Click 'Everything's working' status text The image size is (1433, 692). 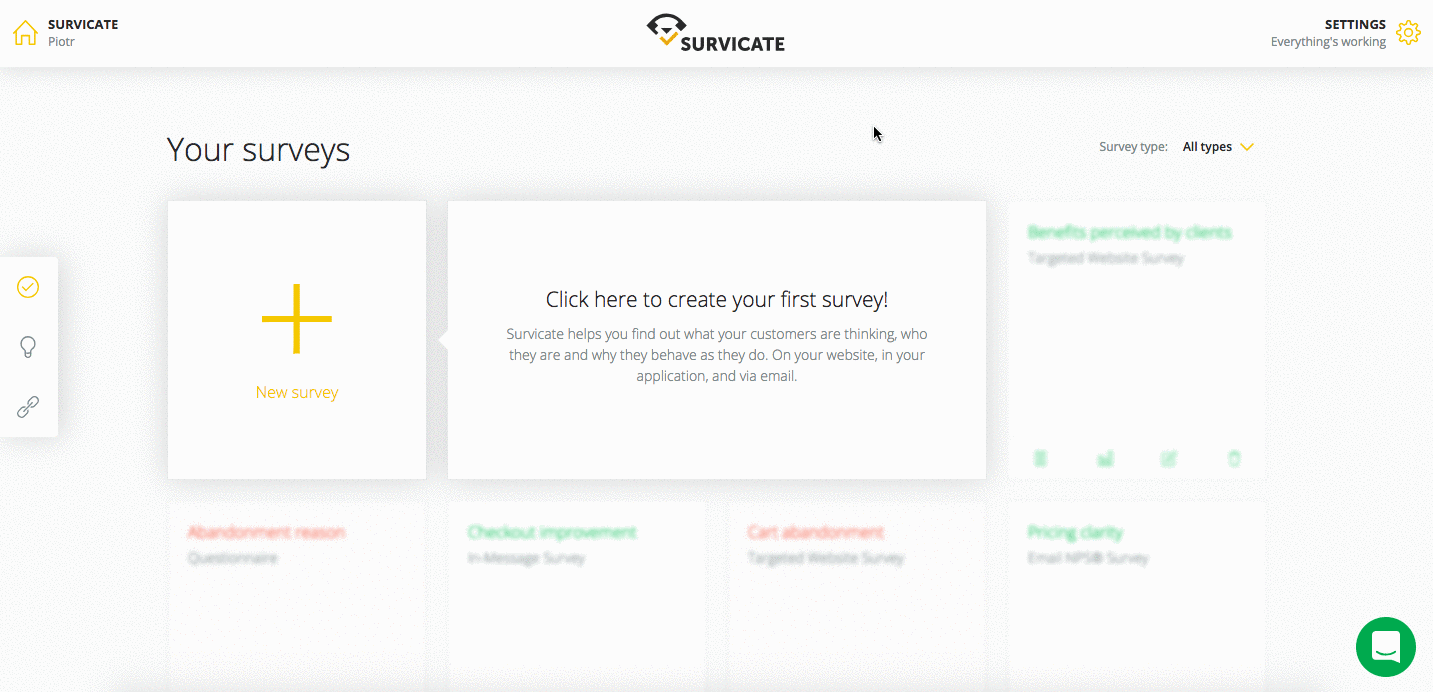point(1328,42)
